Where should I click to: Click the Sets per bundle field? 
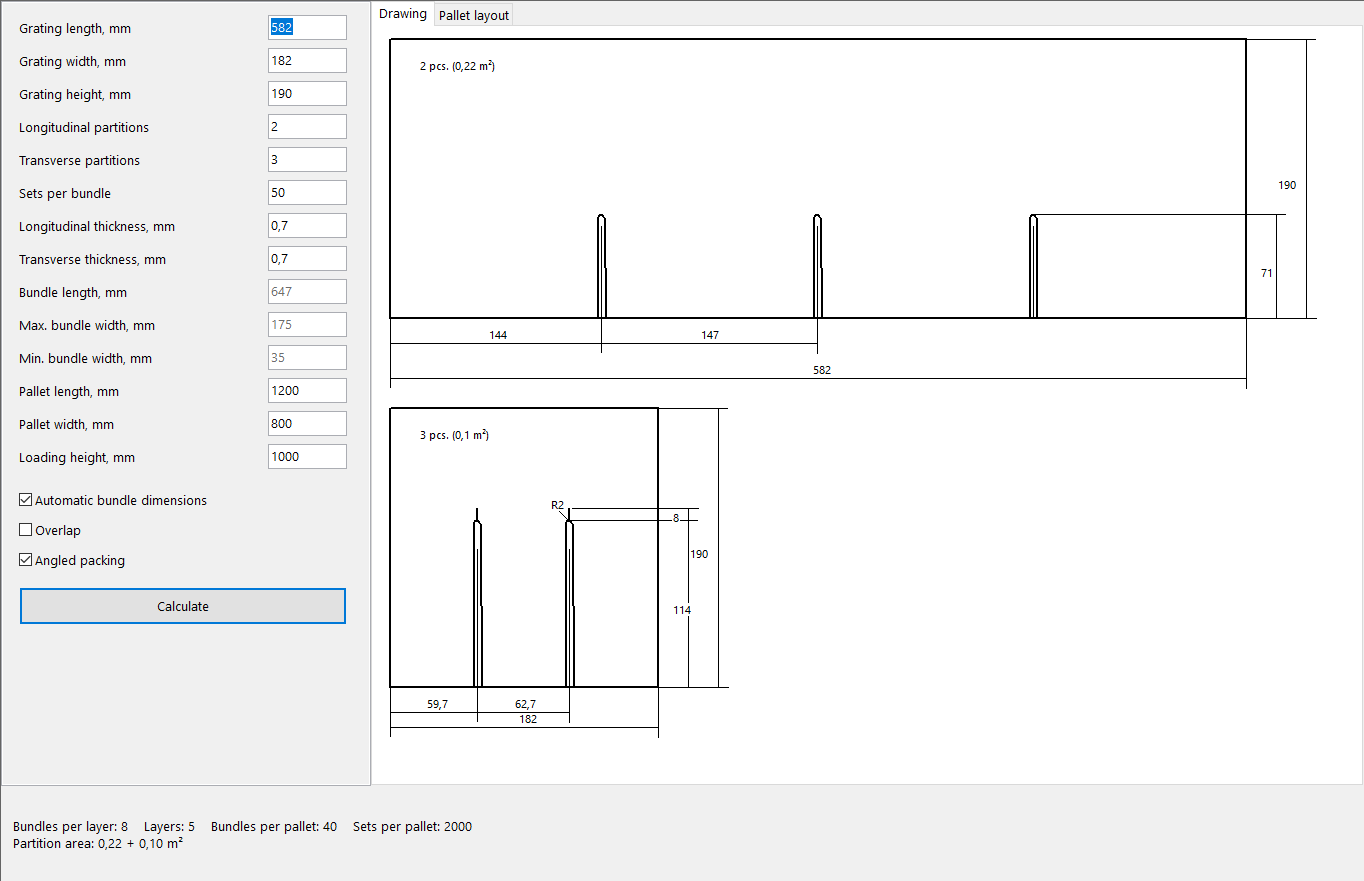[307, 193]
